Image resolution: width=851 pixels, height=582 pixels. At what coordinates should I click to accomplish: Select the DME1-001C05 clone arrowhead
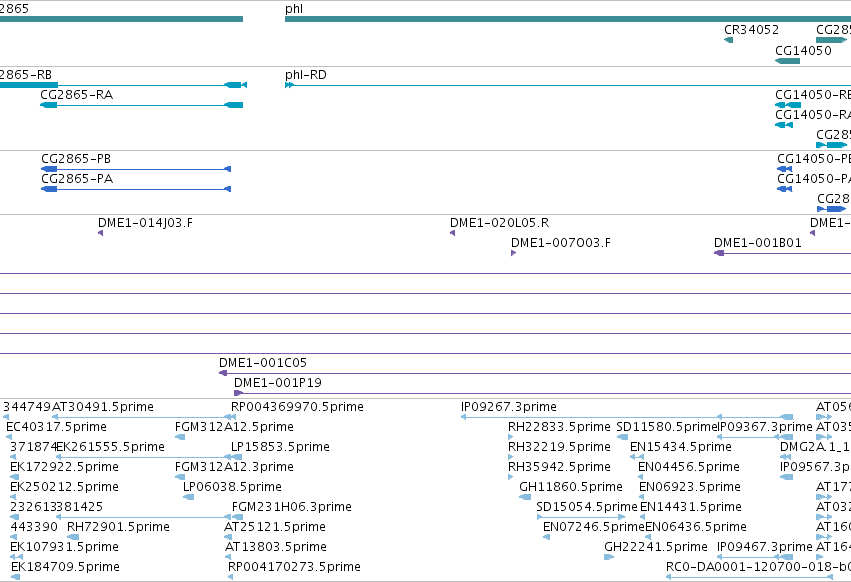[x=223, y=373]
